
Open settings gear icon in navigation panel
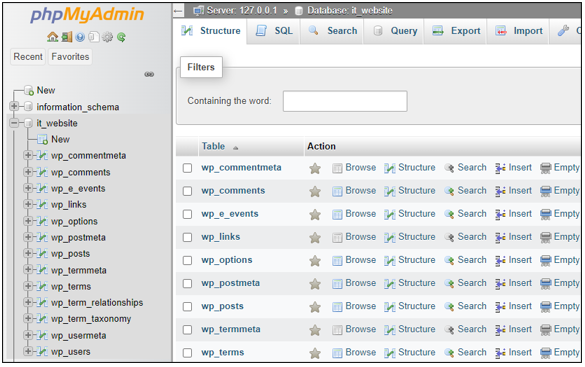(x=107, y=37)
